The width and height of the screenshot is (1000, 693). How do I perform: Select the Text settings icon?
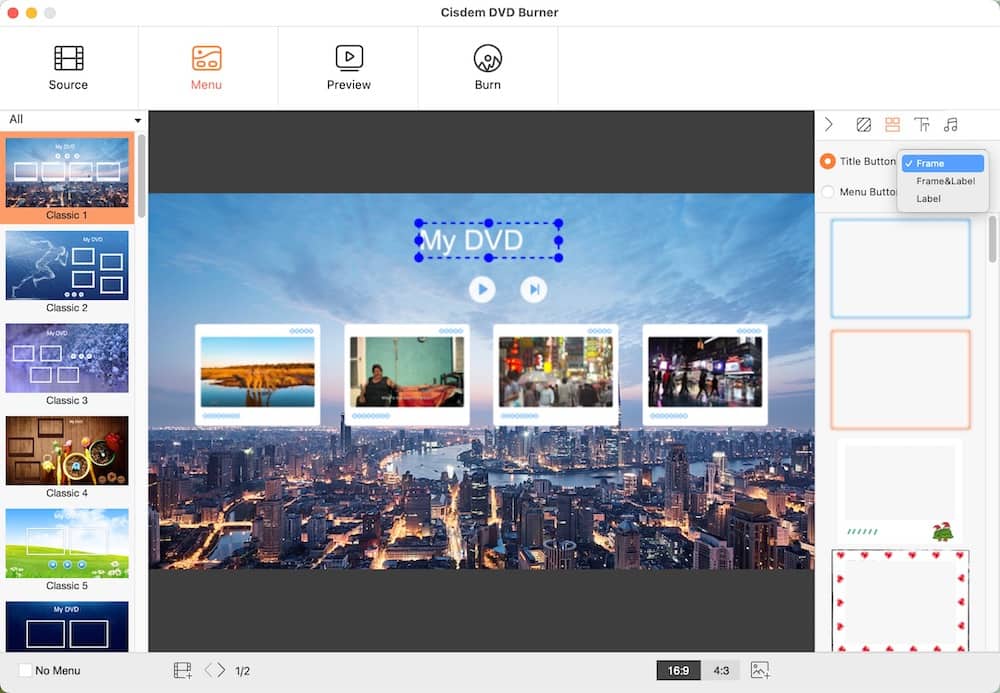point(924,124)
